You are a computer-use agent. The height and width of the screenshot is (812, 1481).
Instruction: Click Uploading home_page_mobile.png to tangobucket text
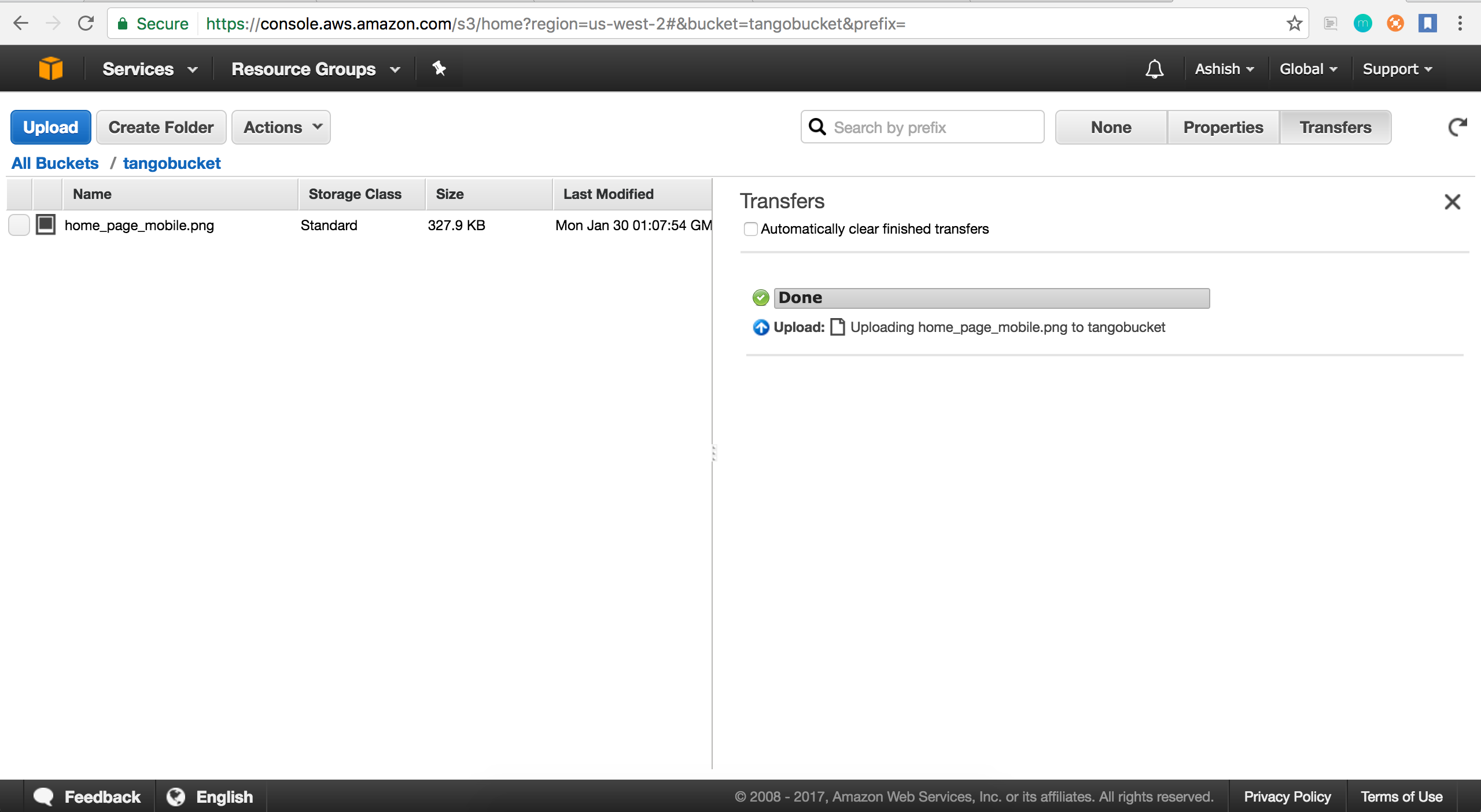click(x=1008, y=327)
